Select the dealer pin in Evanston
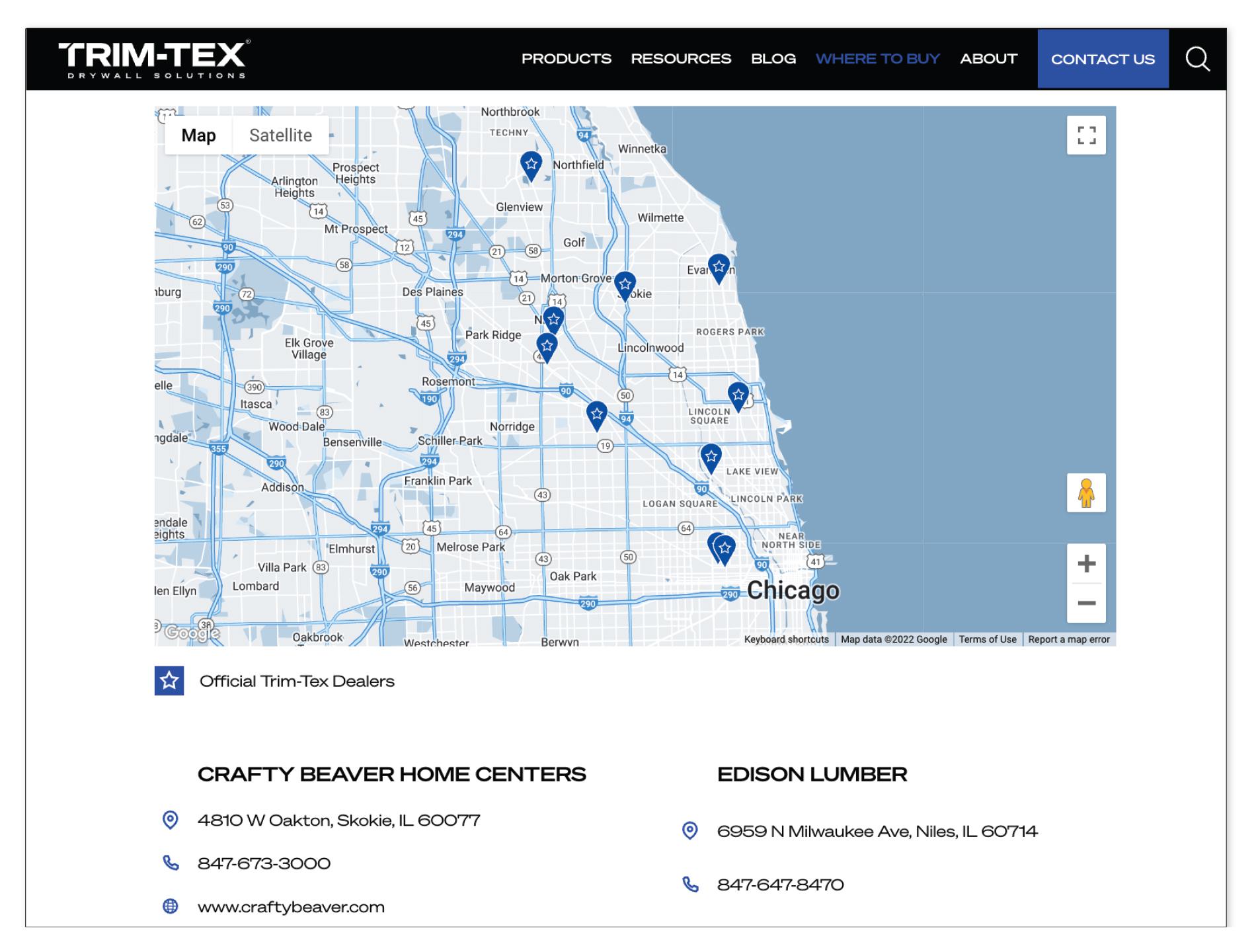The image size is (1256, 952). tap(719, 268)
